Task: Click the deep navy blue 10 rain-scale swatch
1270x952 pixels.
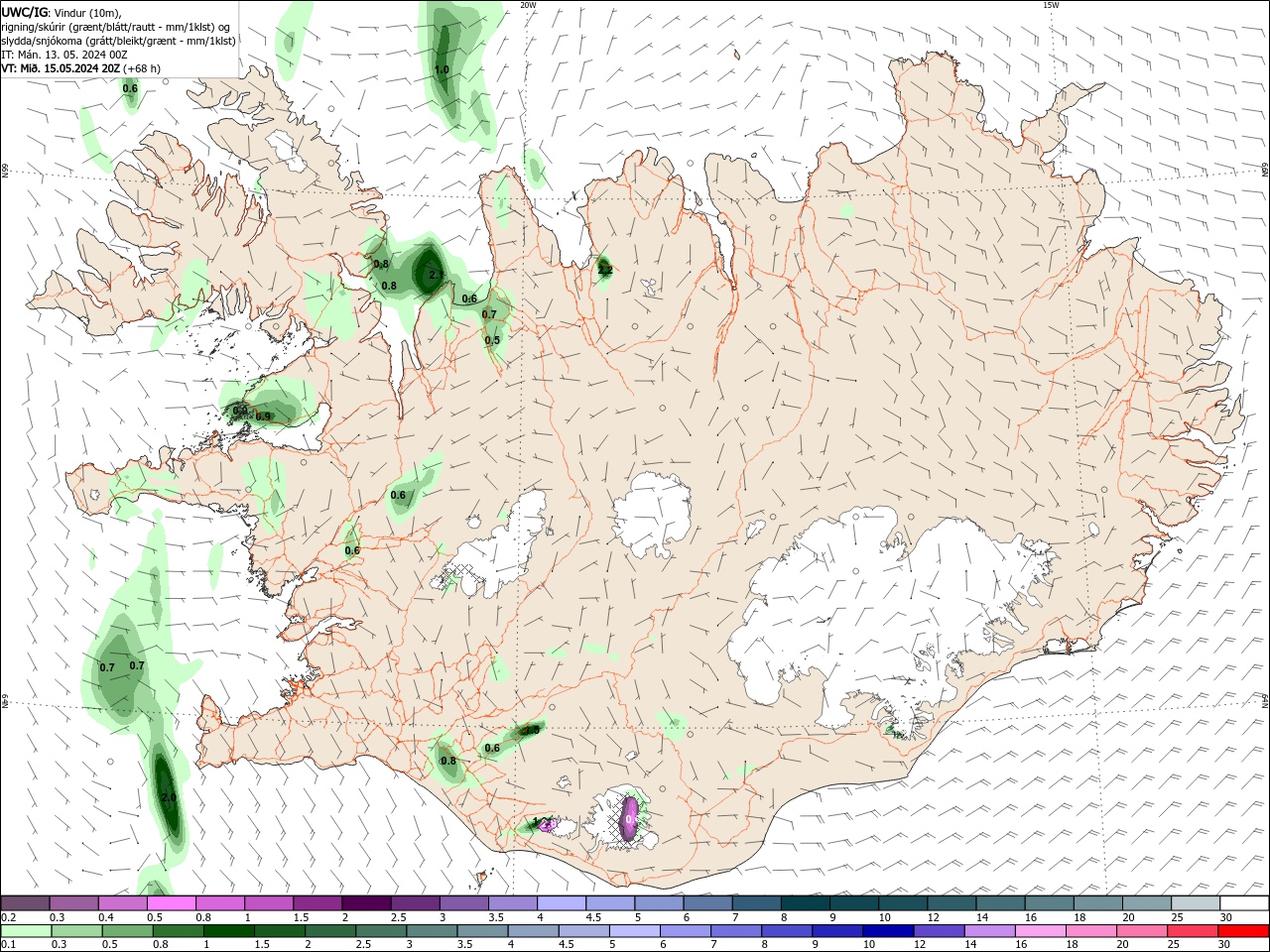Action: tap(888, 931)
